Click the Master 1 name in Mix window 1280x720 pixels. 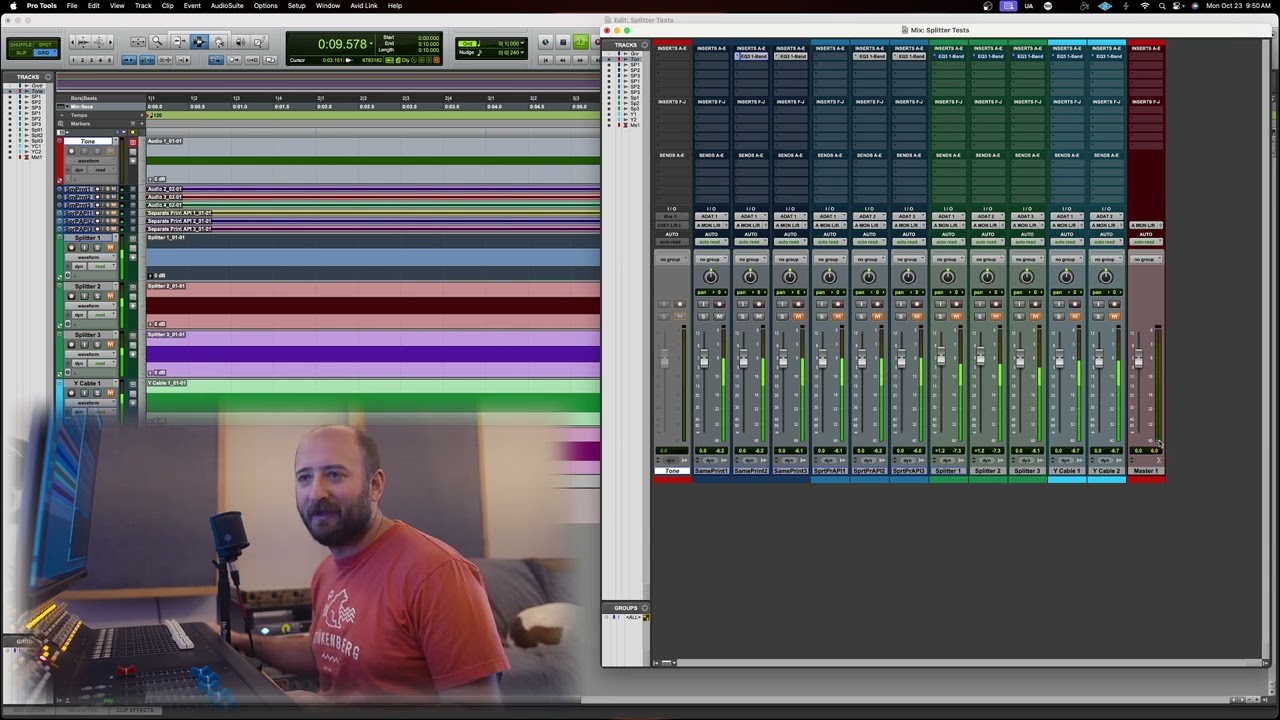click(1145, 471)
